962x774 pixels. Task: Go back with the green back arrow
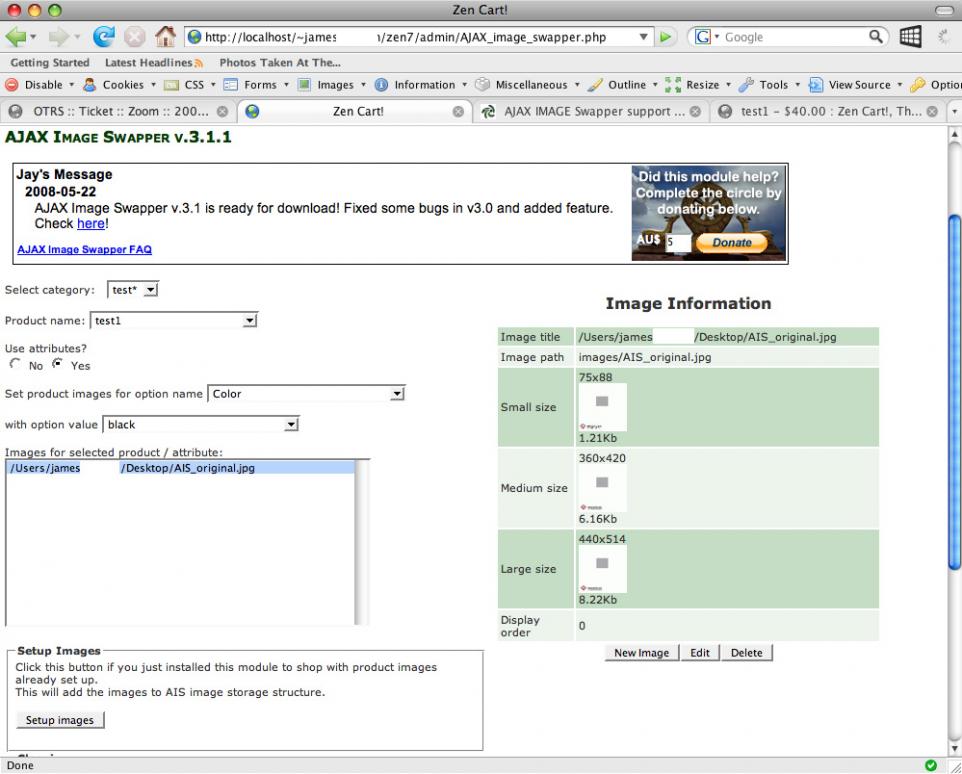pos(15,37)
